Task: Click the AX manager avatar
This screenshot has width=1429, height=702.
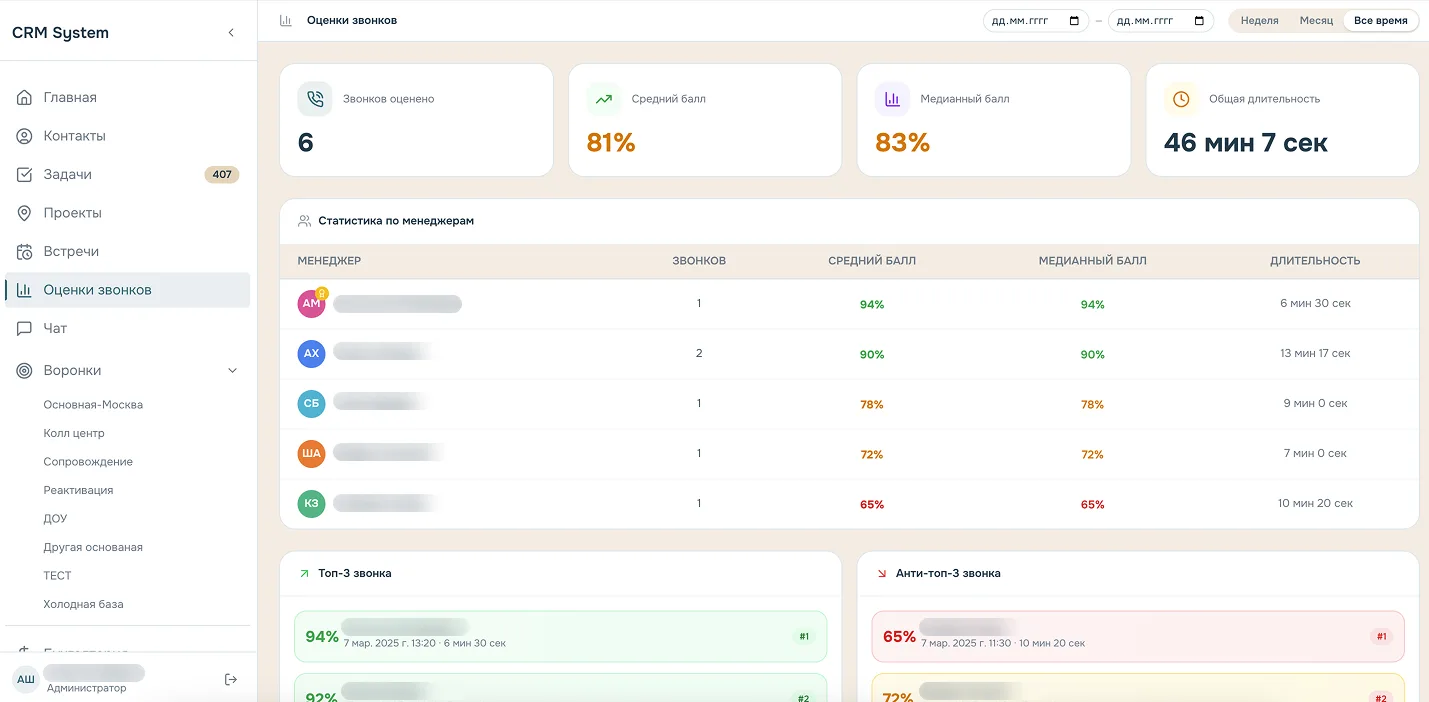Action: (311, 354)
